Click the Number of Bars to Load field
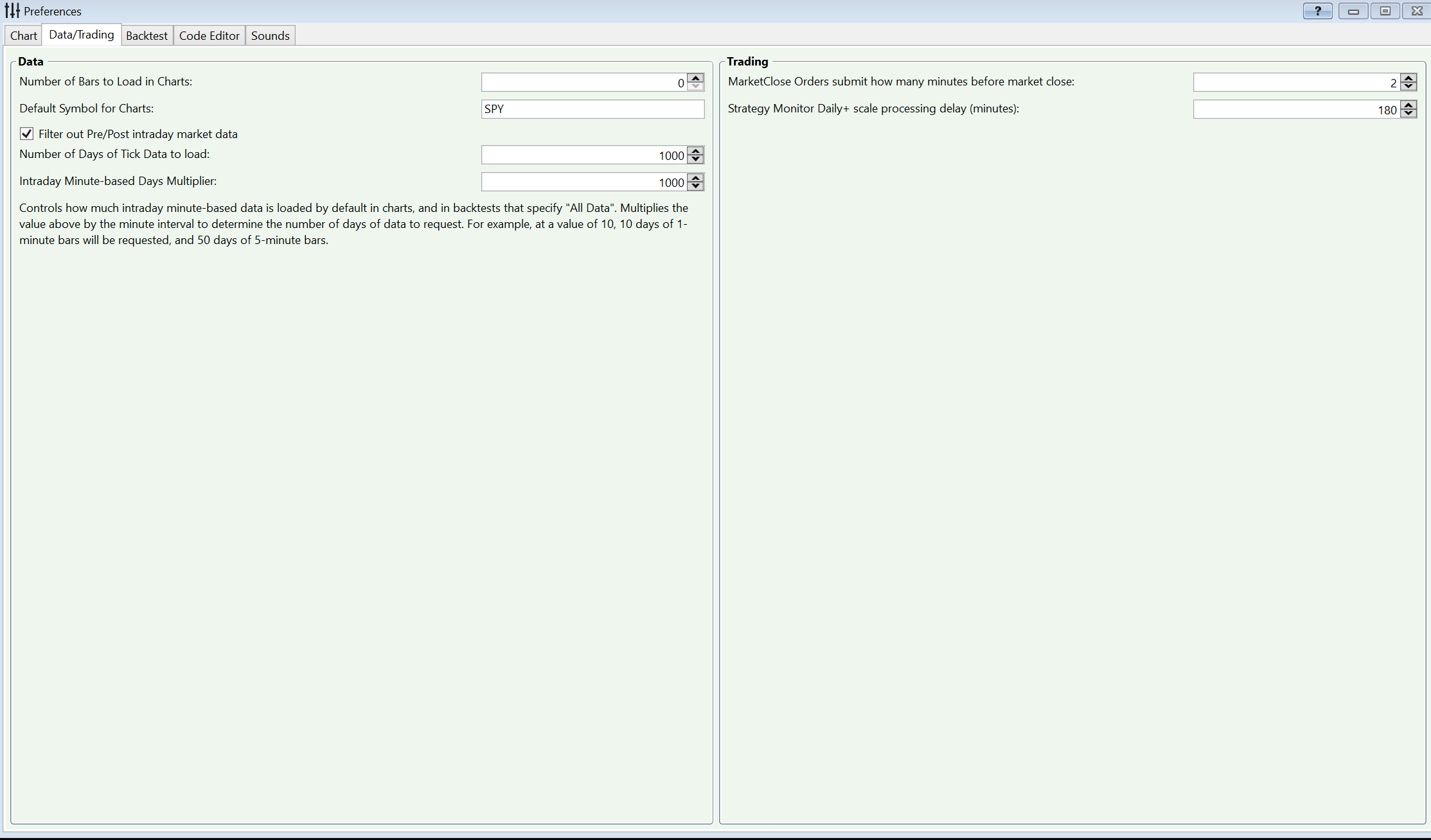The width and height of the screenshot is (1431, 840). (583, 82)
